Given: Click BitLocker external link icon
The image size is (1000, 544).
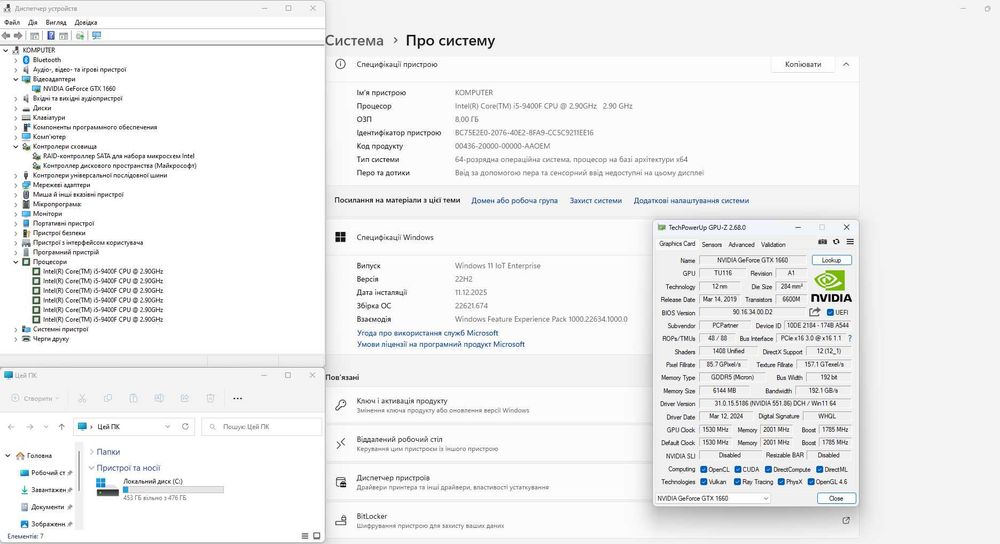Looking at the screenshot, I should click(x=846, y=520).
